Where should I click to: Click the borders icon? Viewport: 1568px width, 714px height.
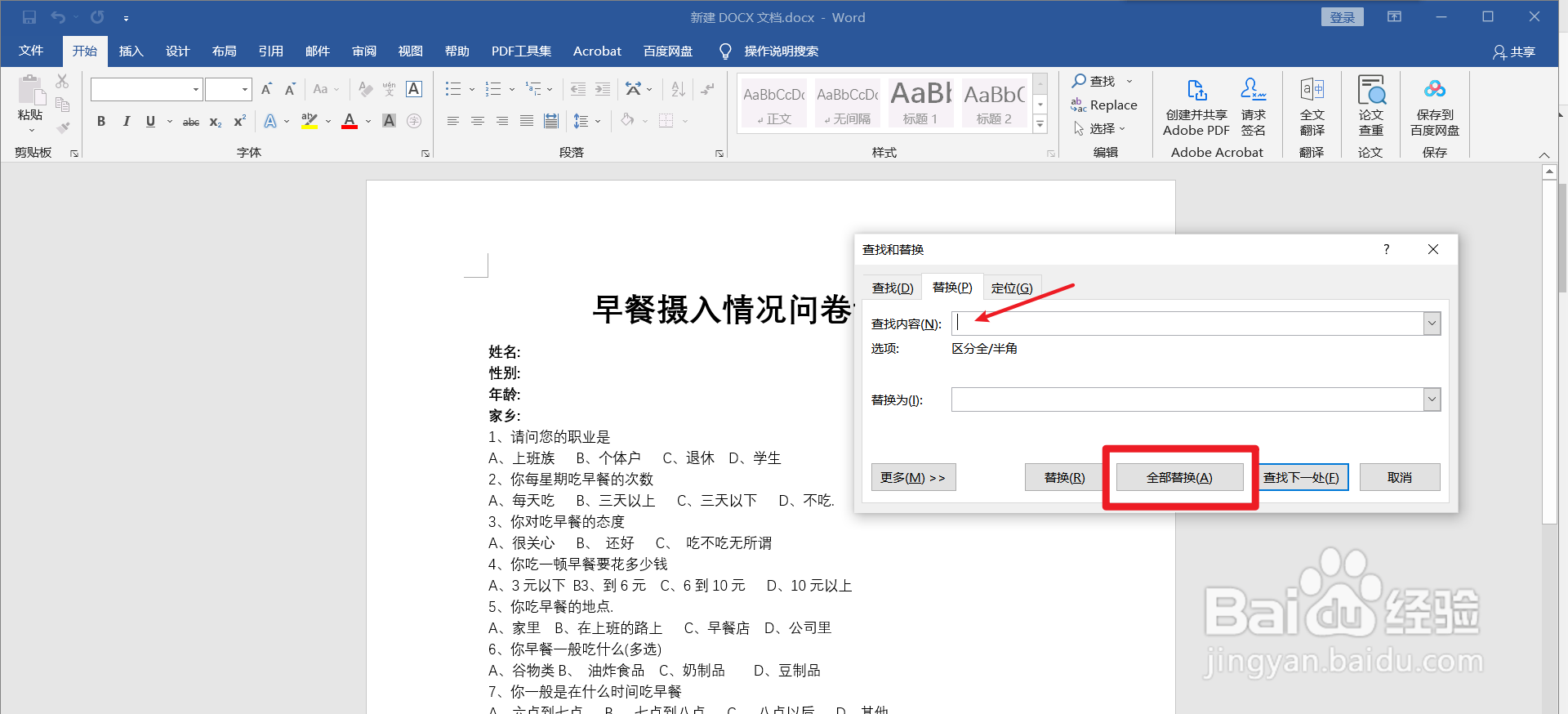[666, 121]
